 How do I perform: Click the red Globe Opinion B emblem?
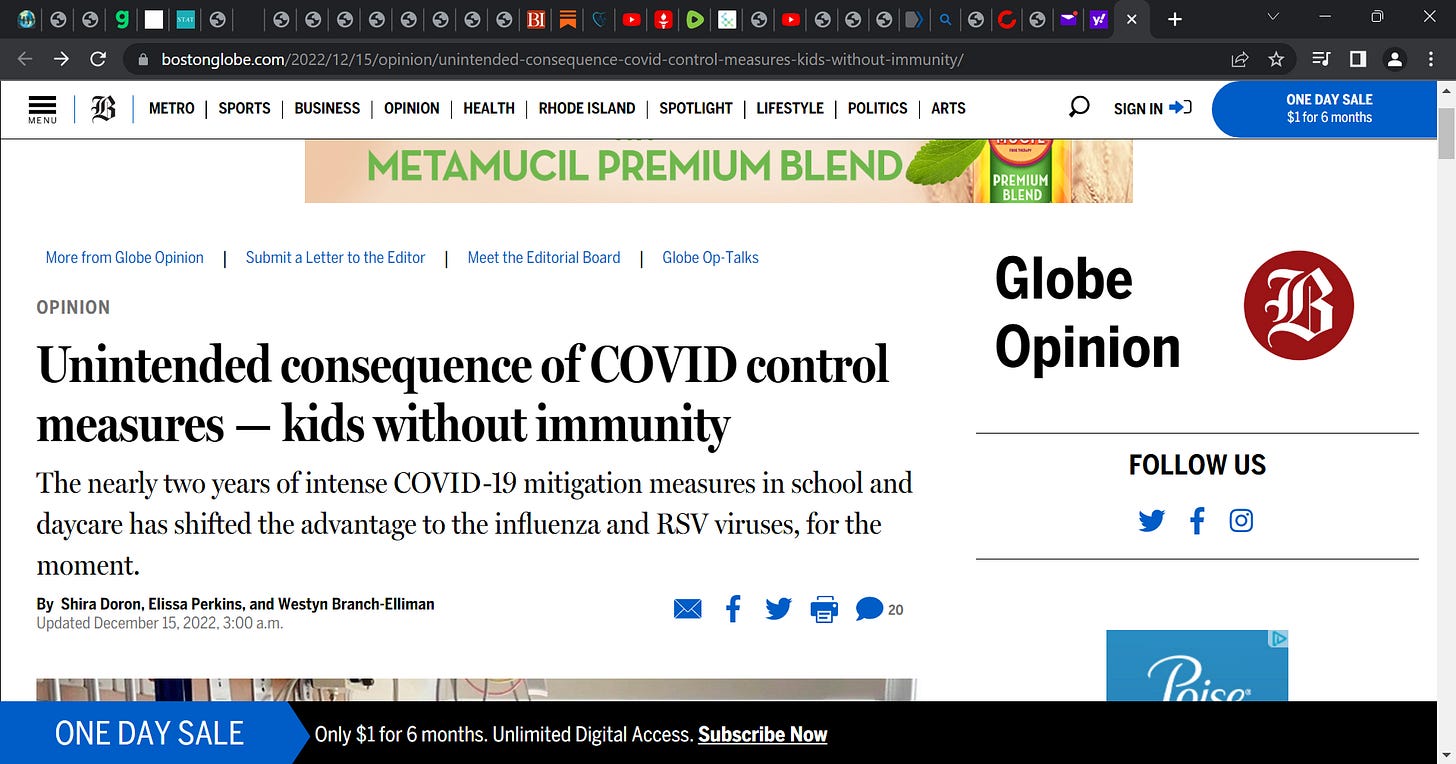tap(1298, 305)
